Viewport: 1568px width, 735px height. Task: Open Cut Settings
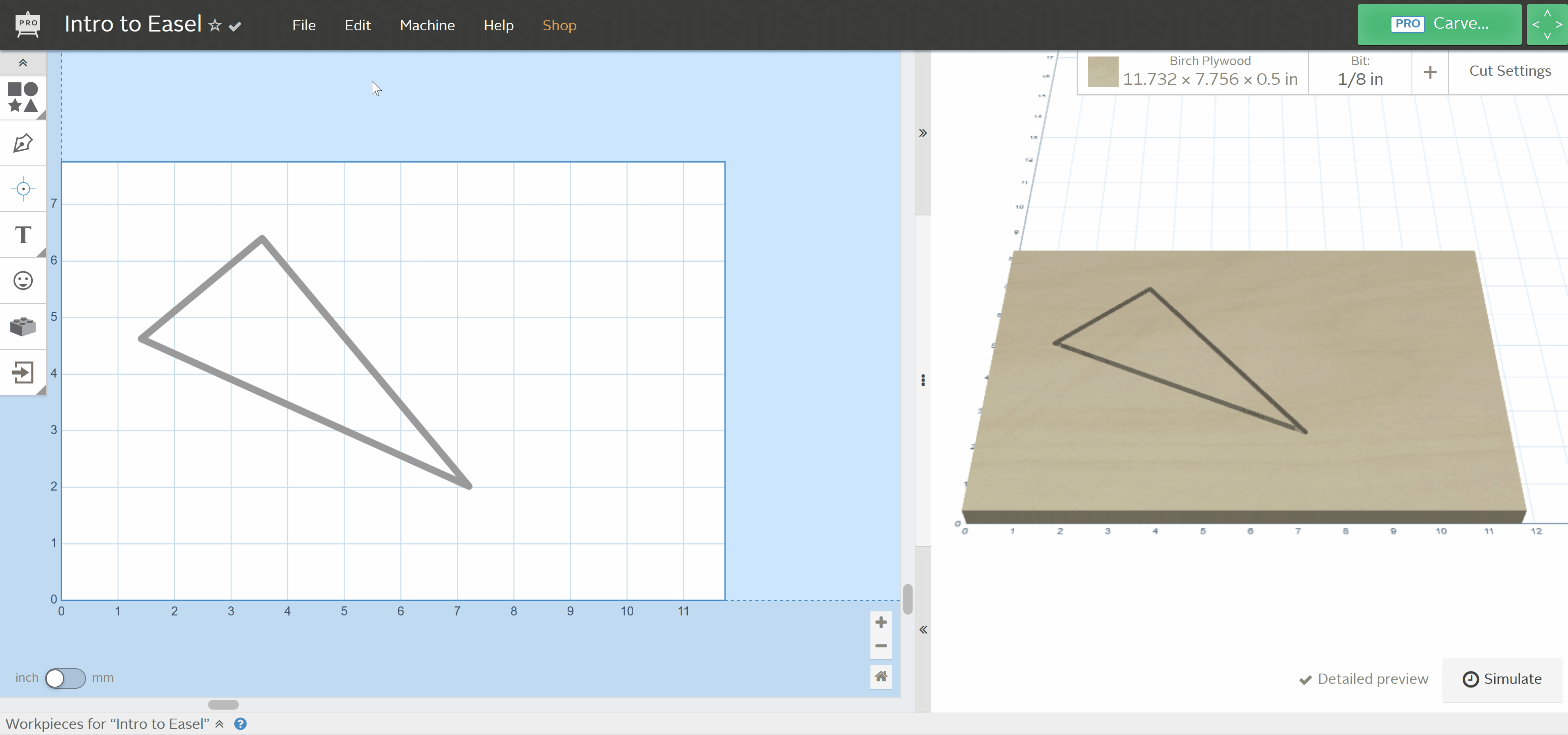[1510, 70]
